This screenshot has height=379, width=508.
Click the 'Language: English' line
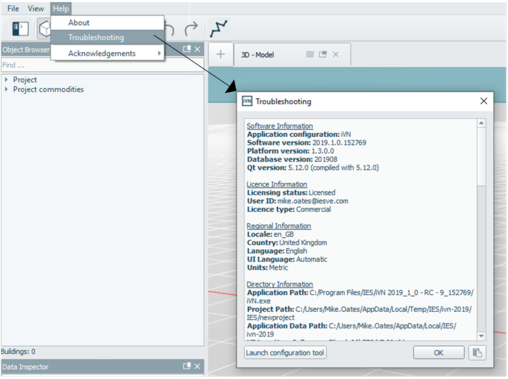pos(277,251)
